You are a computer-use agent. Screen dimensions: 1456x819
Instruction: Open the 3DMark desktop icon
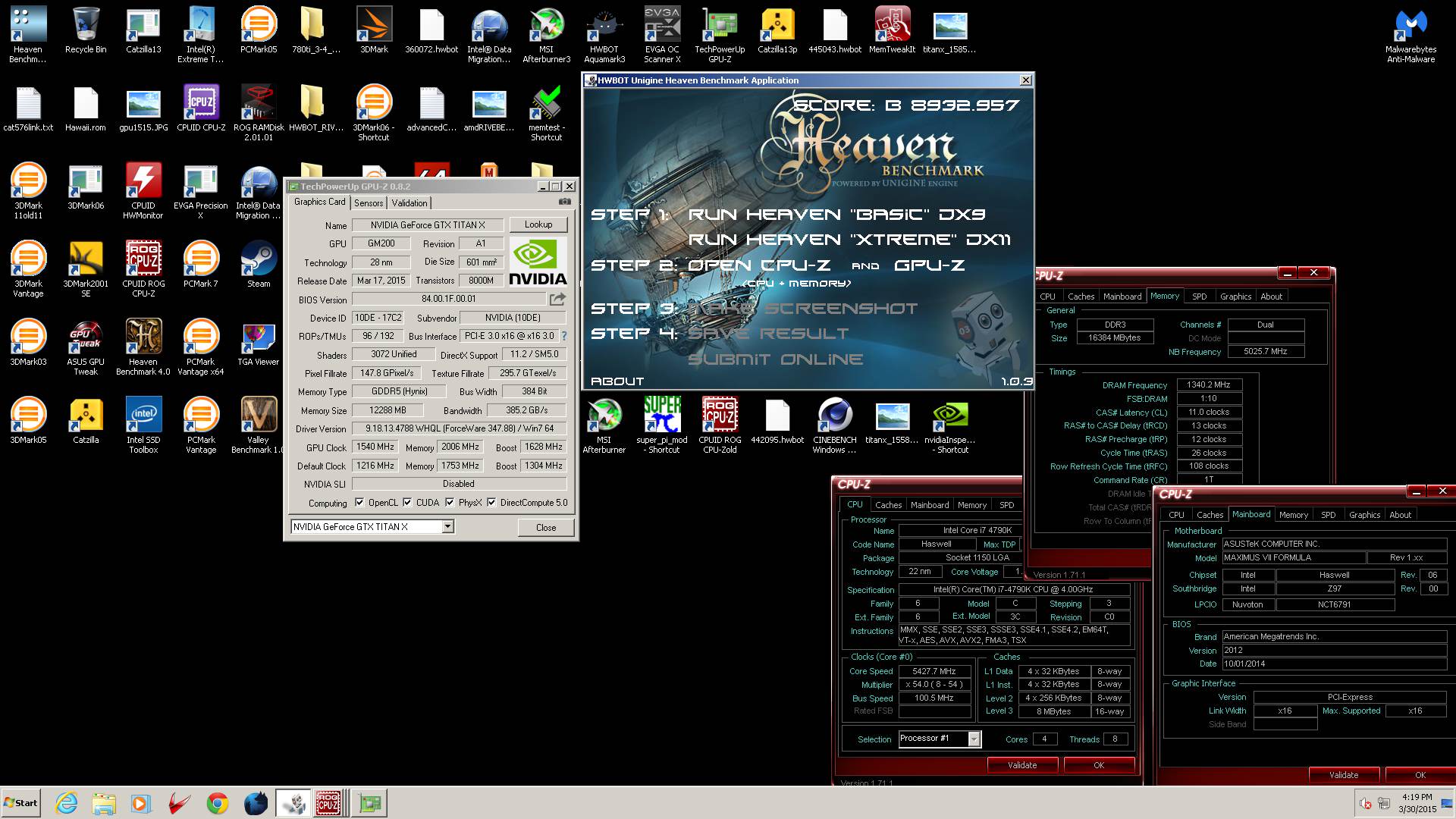tap(374, 32)
